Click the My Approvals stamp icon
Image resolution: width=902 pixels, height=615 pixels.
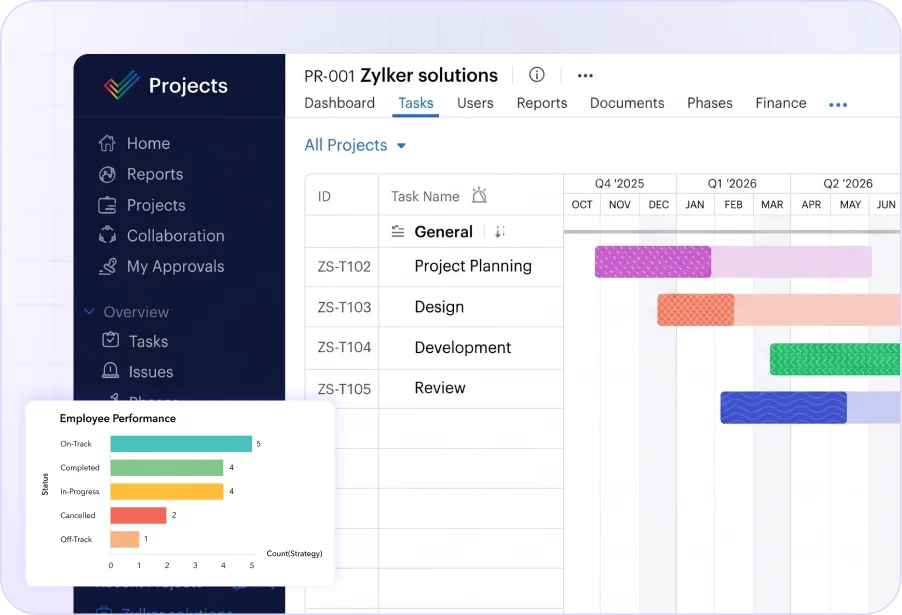[108, 266]
